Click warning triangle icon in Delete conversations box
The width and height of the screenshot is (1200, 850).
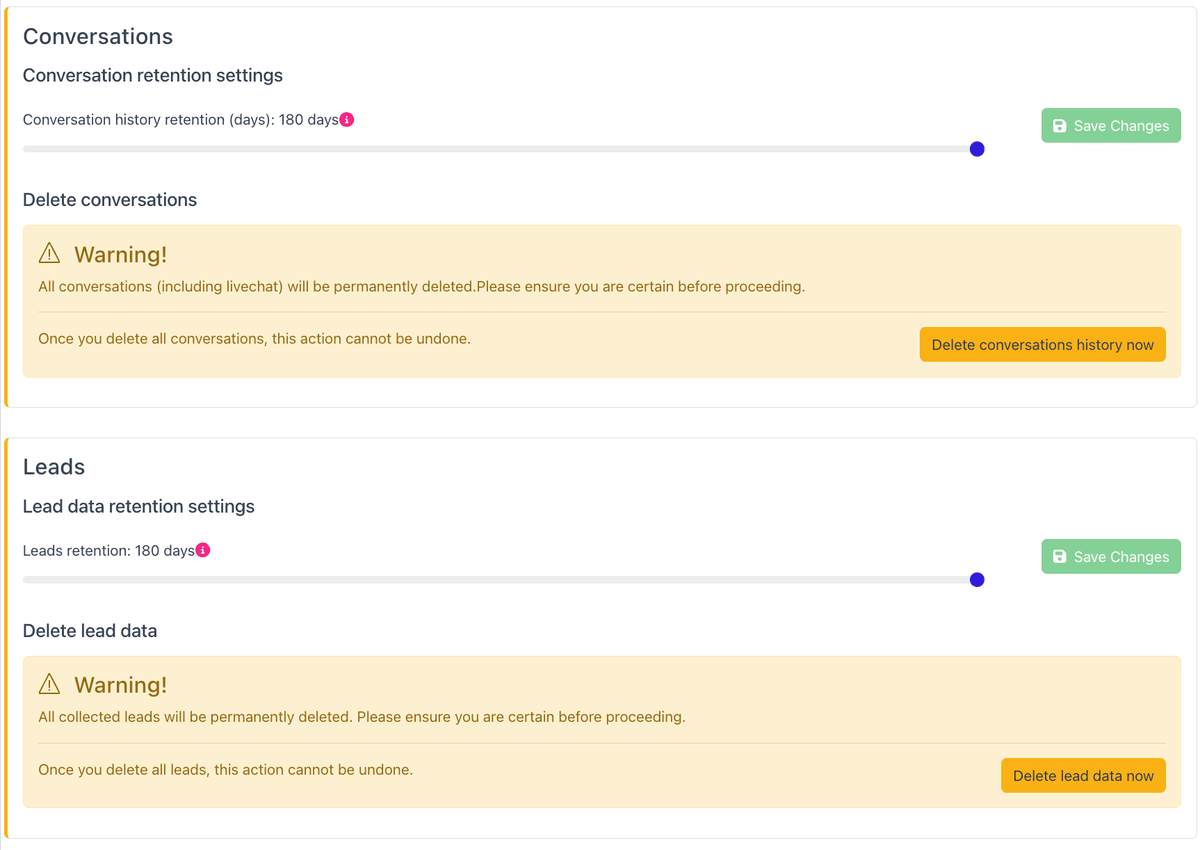point(49,254)
